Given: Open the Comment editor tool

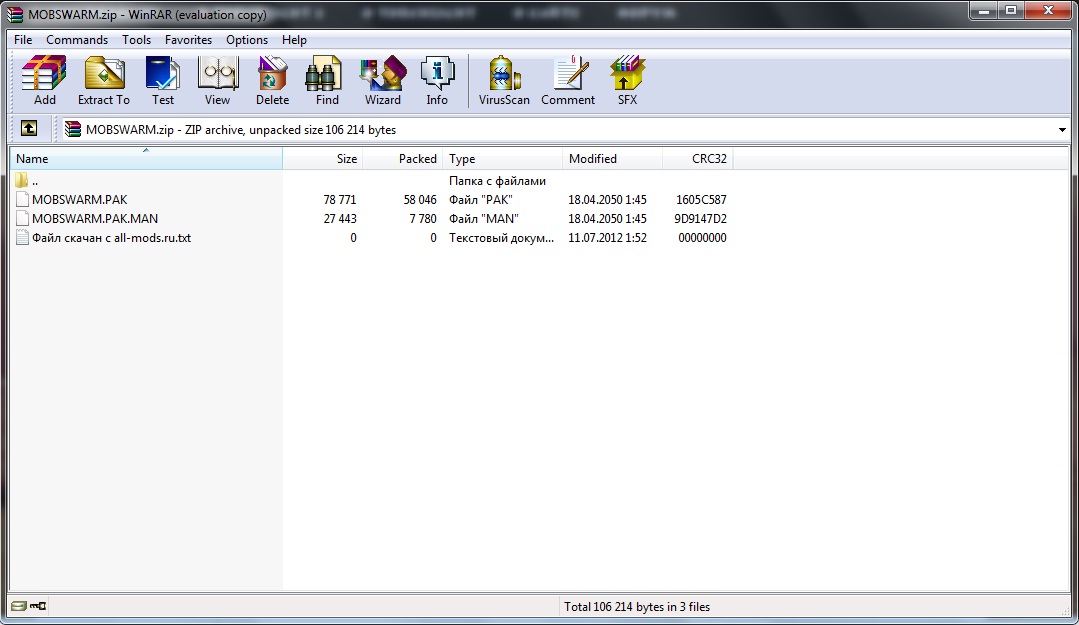Looking at the screenshot, I should click(568, 80).
